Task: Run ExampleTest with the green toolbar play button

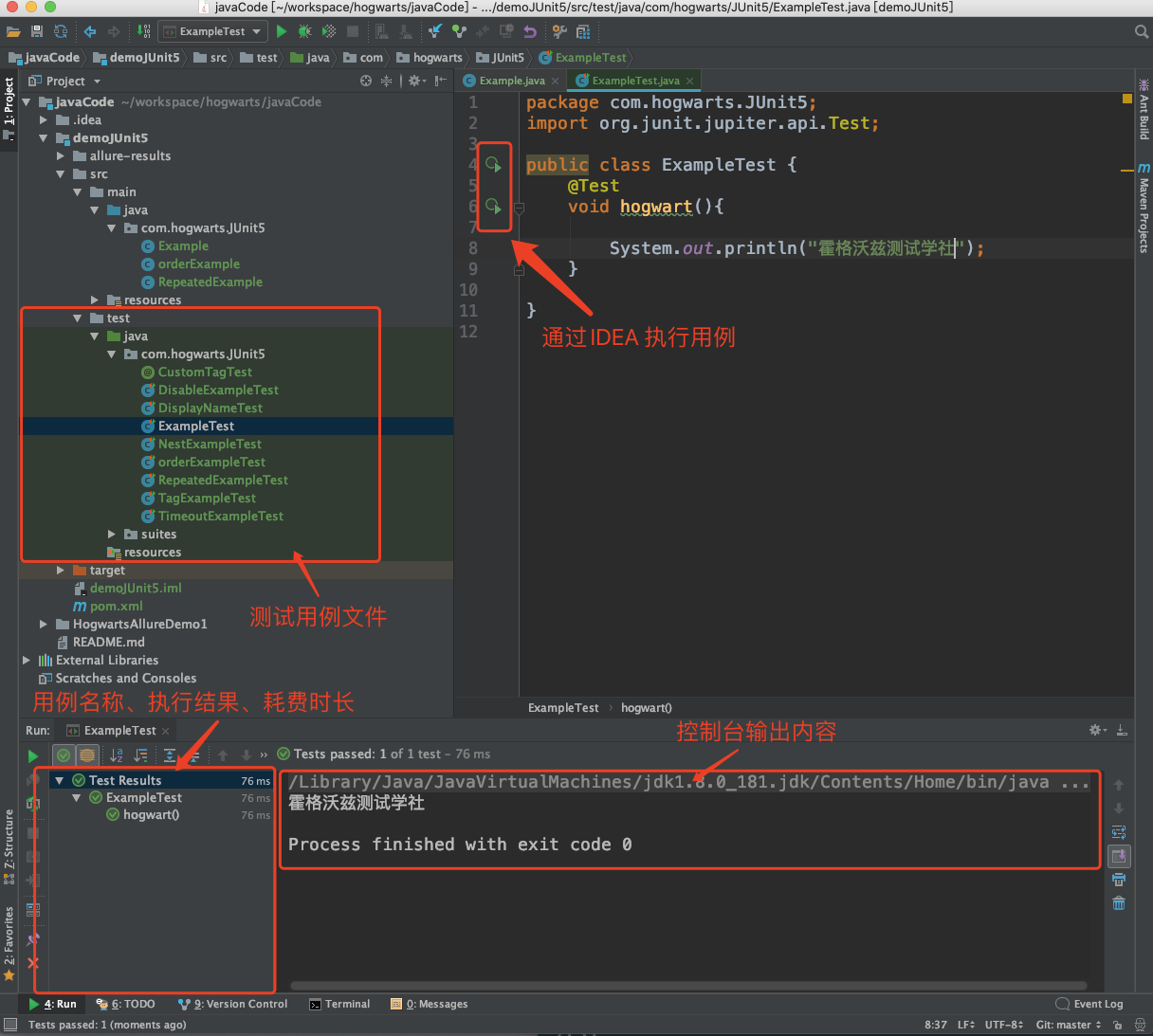Action: 281,31
